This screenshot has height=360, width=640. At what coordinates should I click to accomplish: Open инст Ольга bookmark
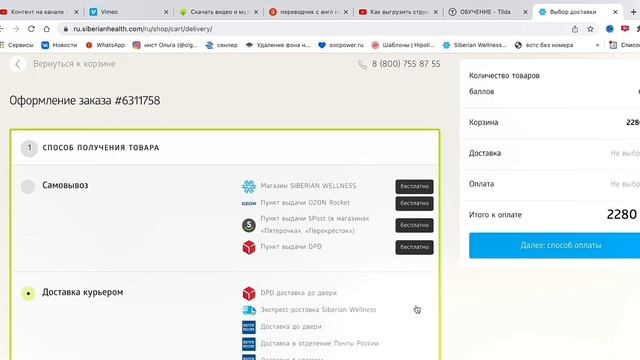[x=165, y=45]
